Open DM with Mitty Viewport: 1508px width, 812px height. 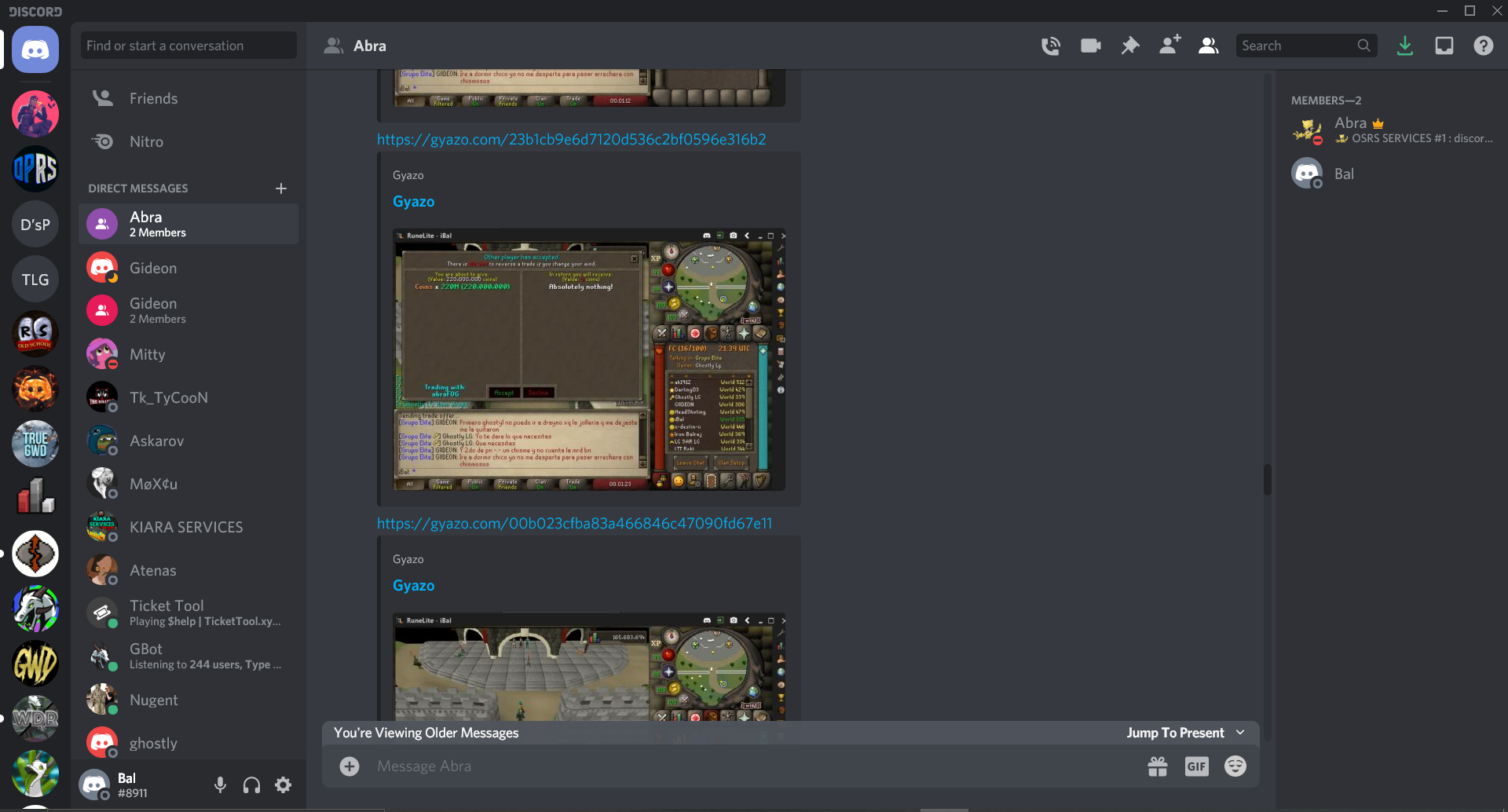click(188, 354)
